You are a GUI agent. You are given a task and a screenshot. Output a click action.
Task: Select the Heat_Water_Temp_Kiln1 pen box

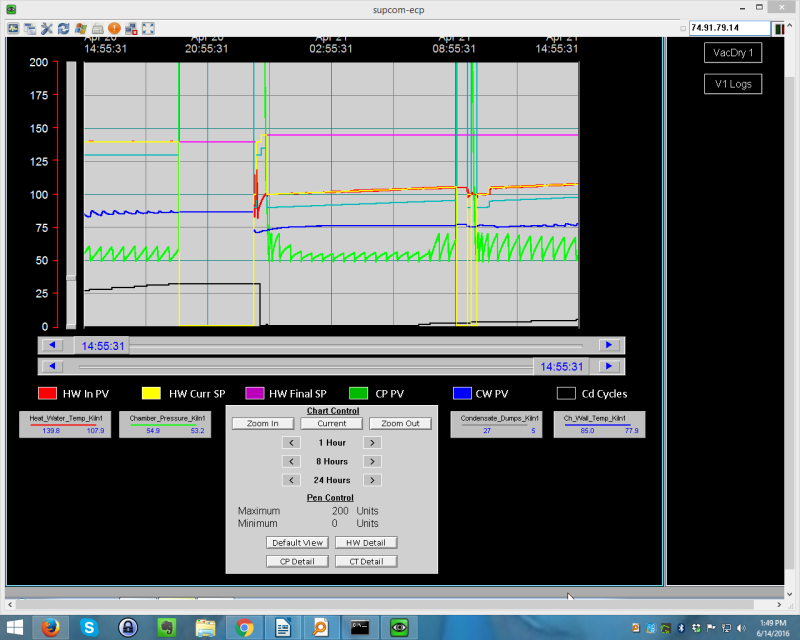tap(65, 425)
